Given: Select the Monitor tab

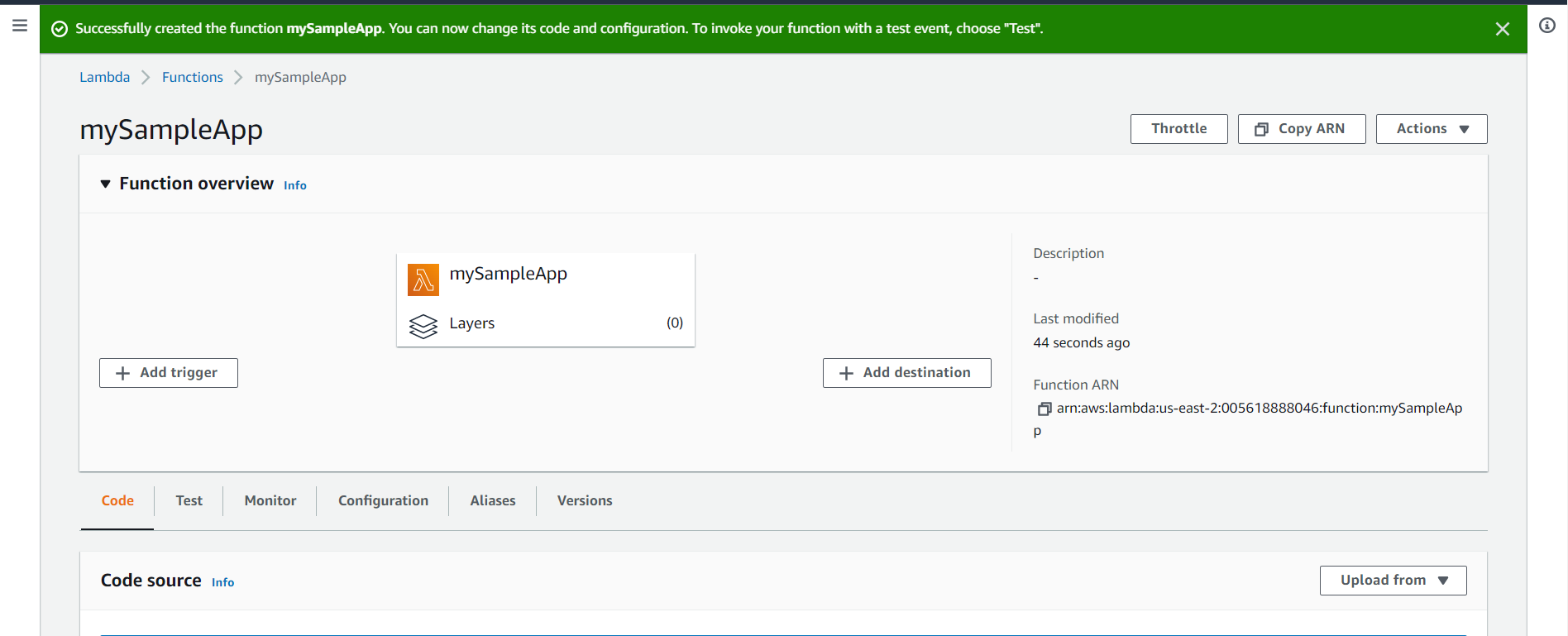Looking at the screenshot, I should pyautogui.click(x=270, y=500).
